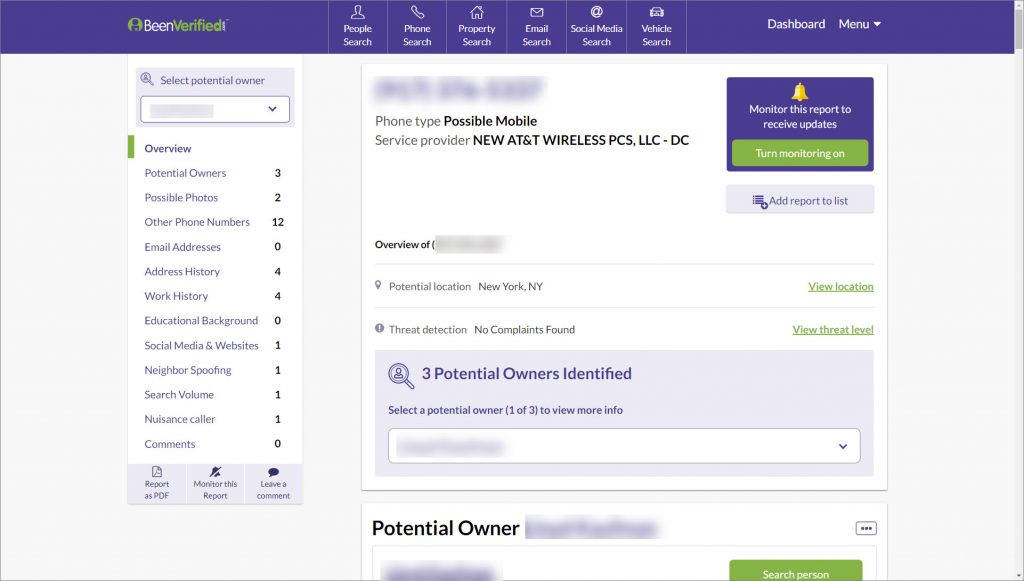Open Property Search house icon
The height and width of the screenshot is (581, 1024).
[477, 12]
